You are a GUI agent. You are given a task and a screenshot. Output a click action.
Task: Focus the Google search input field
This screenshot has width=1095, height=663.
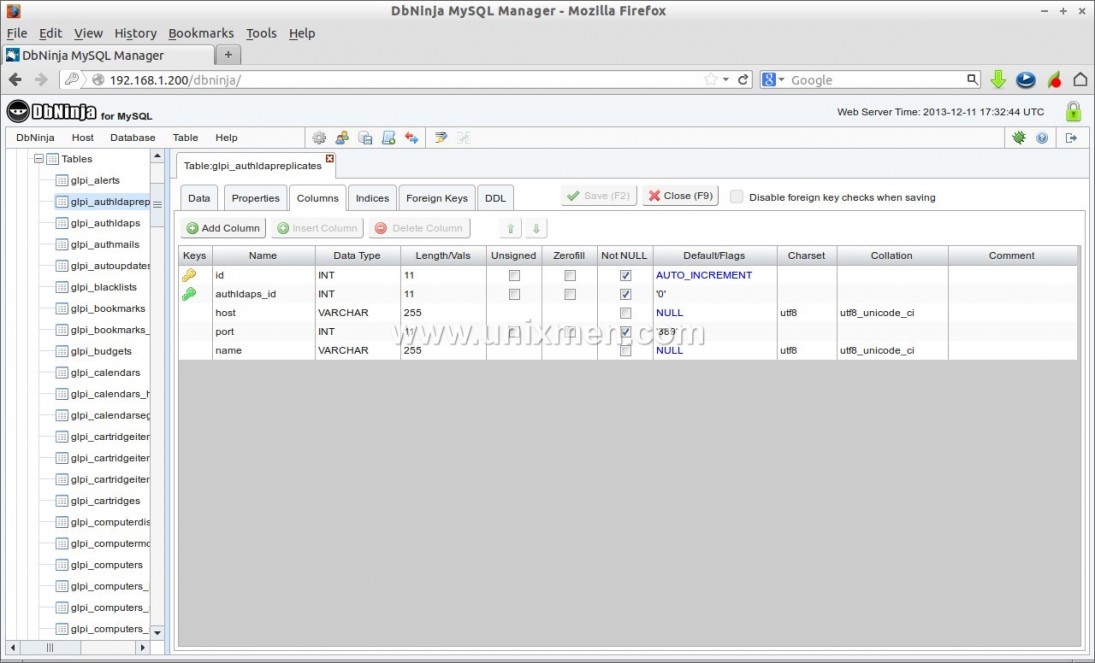click(877, 80)
